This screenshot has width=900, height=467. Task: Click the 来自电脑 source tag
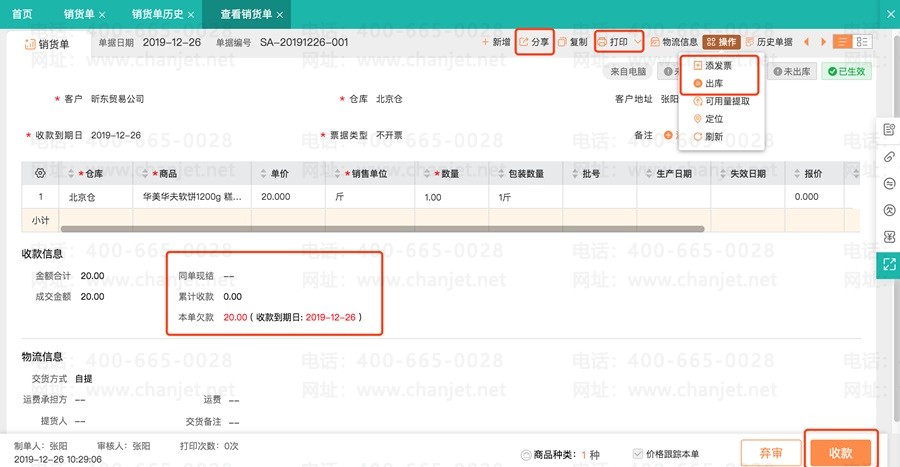tap(628, 72)
